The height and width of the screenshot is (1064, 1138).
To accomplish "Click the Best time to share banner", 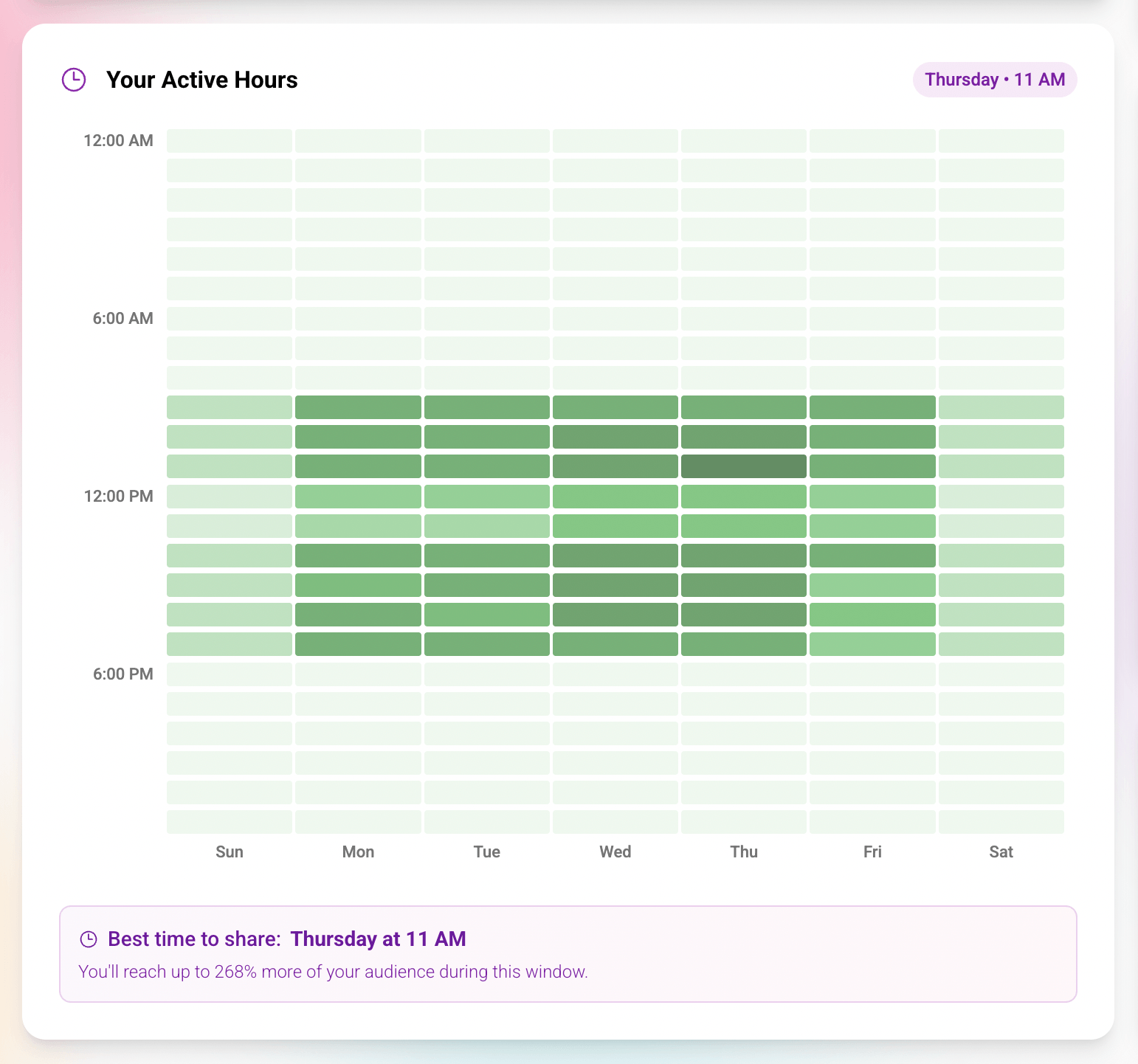I will pyautogui.click(x=568, y=954).
